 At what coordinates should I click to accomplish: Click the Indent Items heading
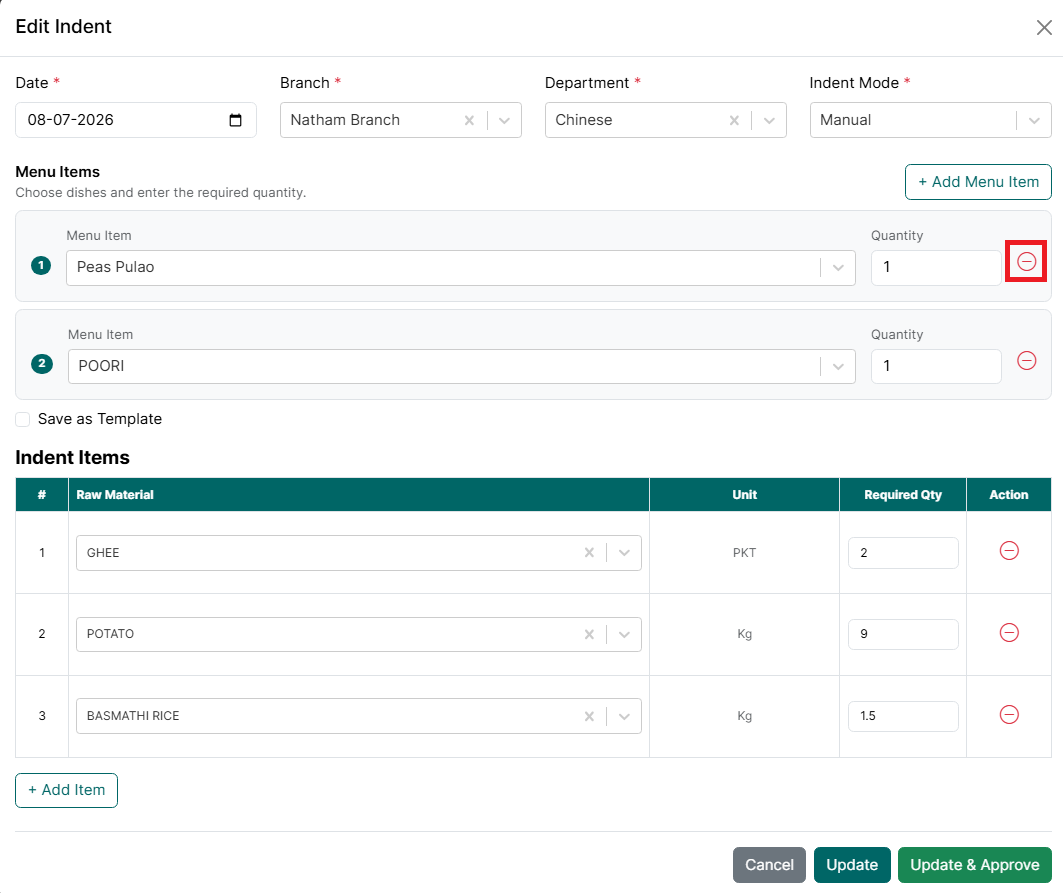(x=73, y=458)
